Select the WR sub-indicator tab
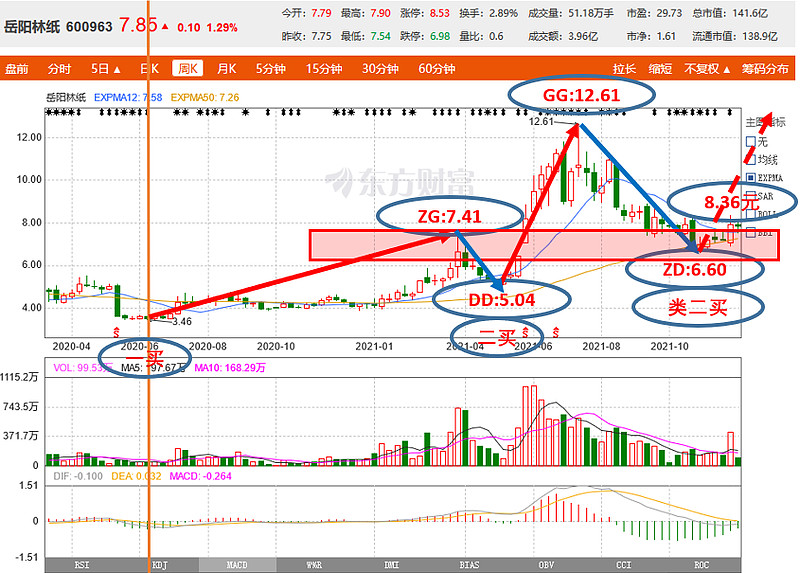The height and width of the screenshot is (573, 800). (314, 565)
